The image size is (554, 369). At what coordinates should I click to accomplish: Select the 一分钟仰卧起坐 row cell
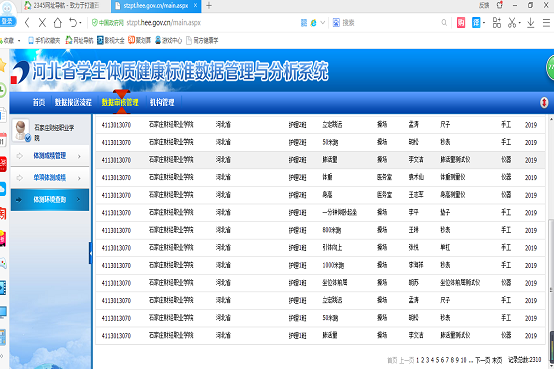click(340, 212)
